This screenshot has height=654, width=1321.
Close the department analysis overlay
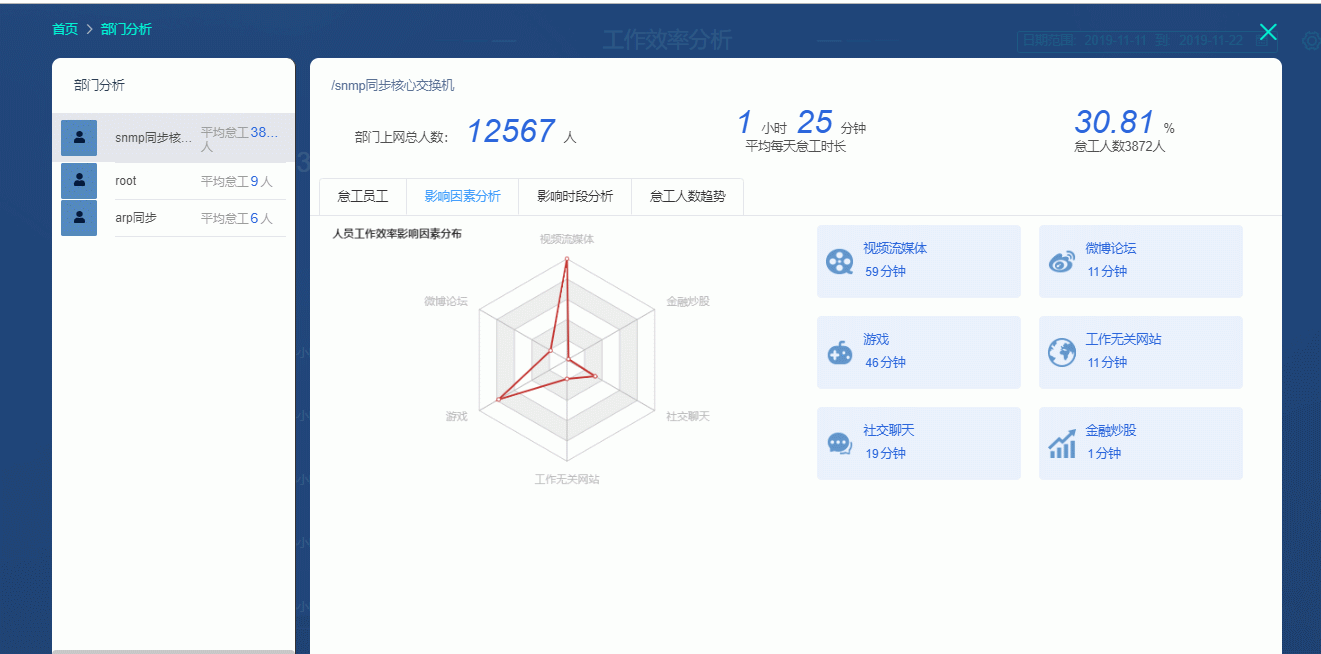click(1268, 32)
